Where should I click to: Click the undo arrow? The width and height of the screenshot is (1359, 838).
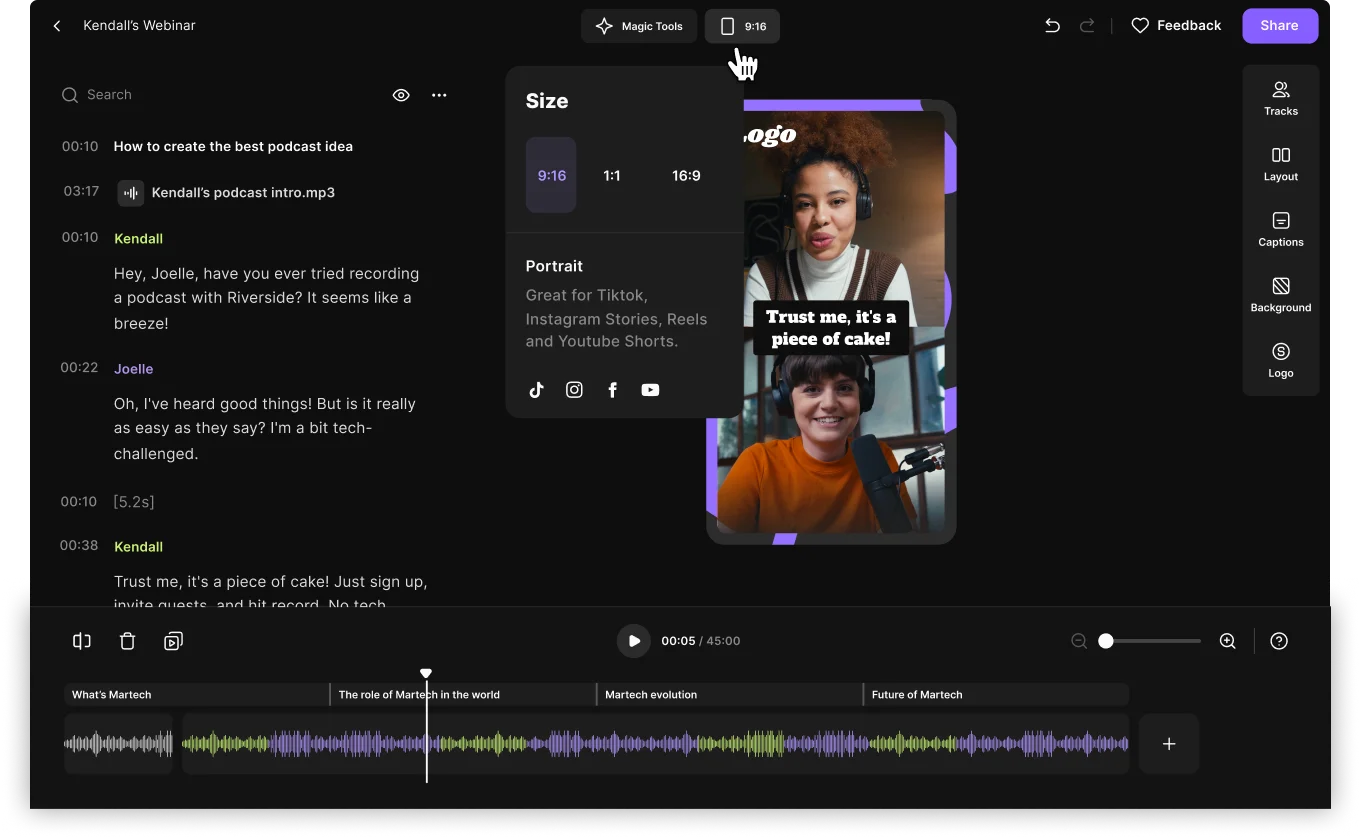tap(1052, 25)
